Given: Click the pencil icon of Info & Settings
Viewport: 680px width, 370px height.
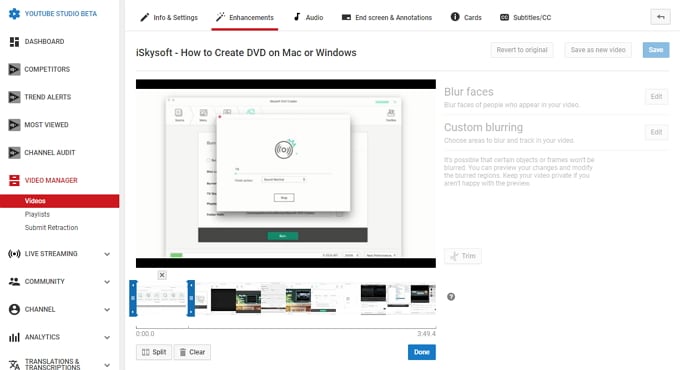Looking at the screenshot, I should [x=144, y=17].
